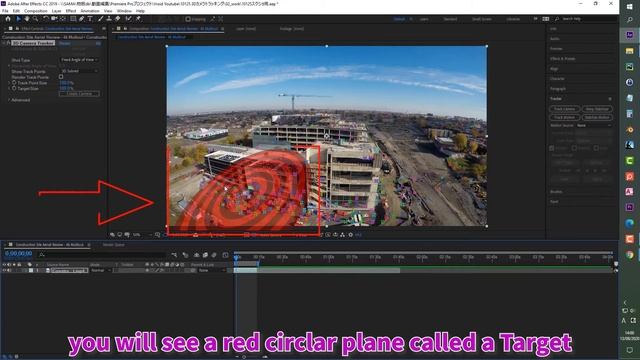Open File Explorer icon in Windows taskbar
The width and height of the screenshot is (640, 360).
tap(629, 51)
